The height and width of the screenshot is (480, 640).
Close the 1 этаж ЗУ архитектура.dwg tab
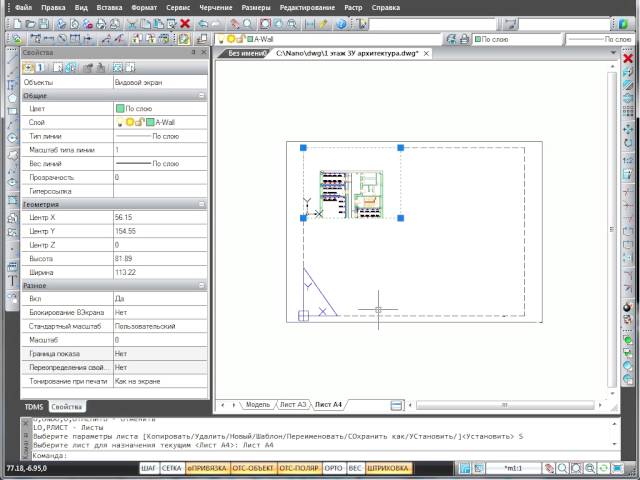pyautogui.click(x=426, y=53)
